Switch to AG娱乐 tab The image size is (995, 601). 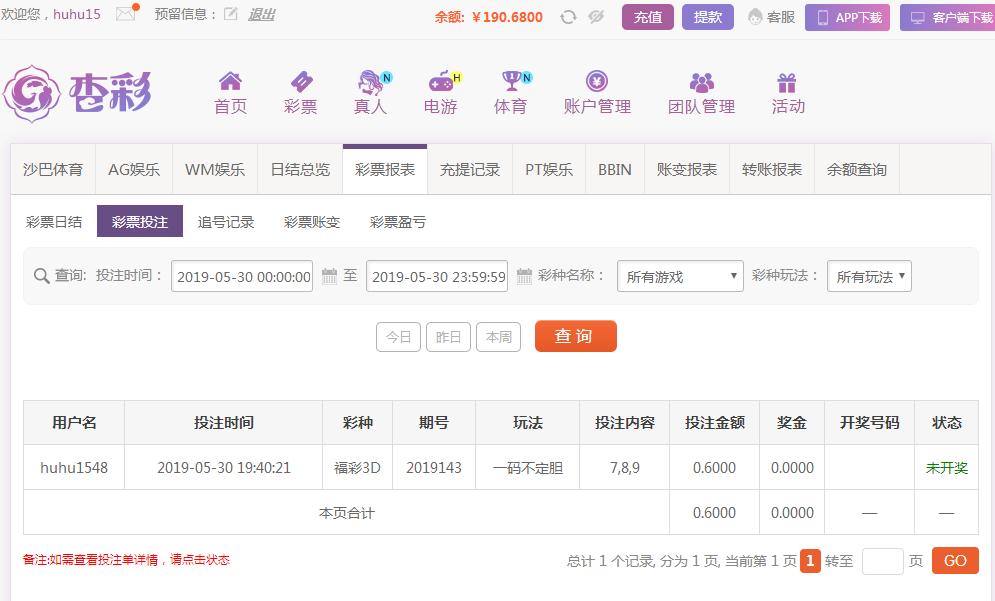(x=134, y=169)
